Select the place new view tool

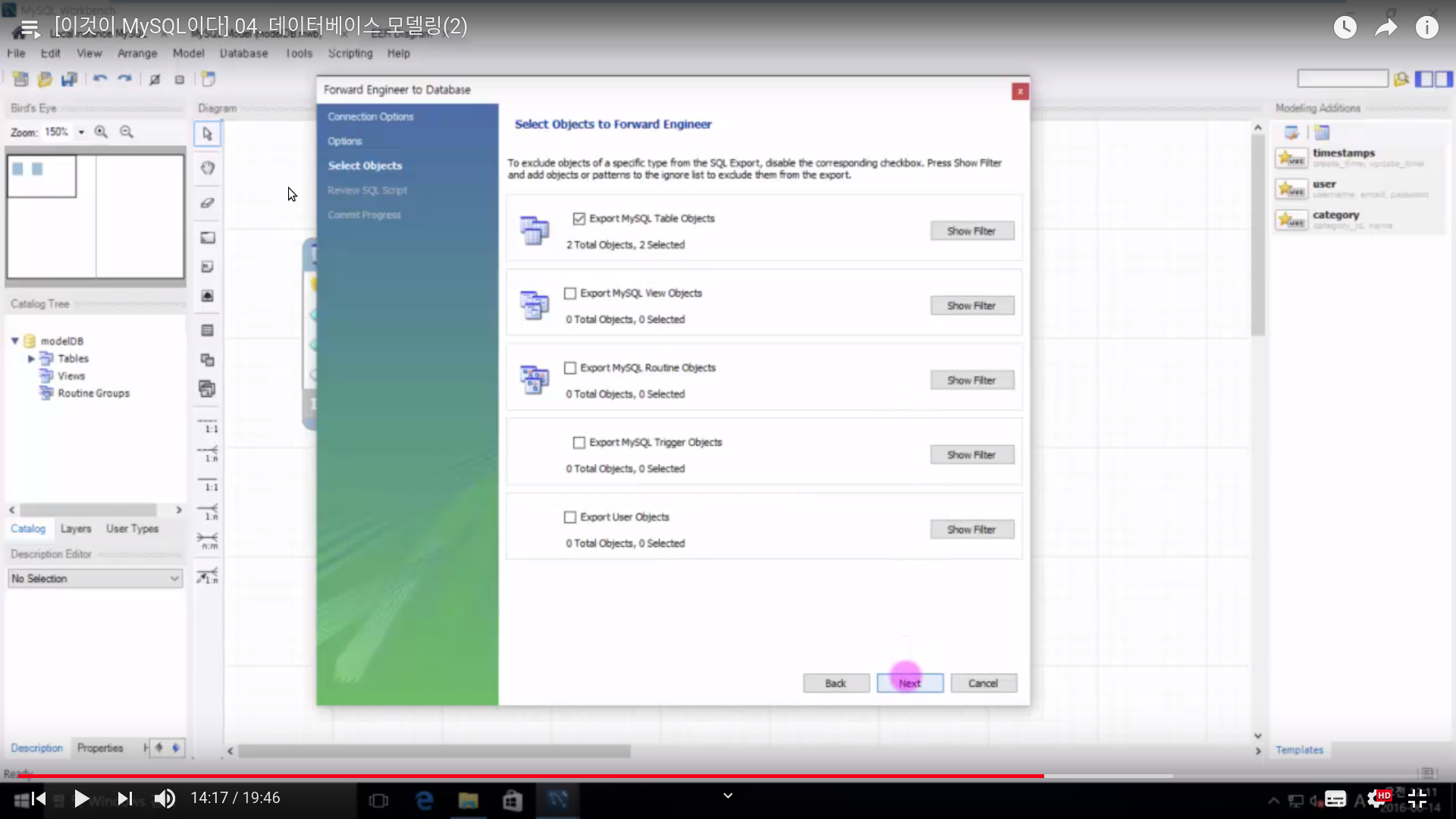click(x=207, y=360)
